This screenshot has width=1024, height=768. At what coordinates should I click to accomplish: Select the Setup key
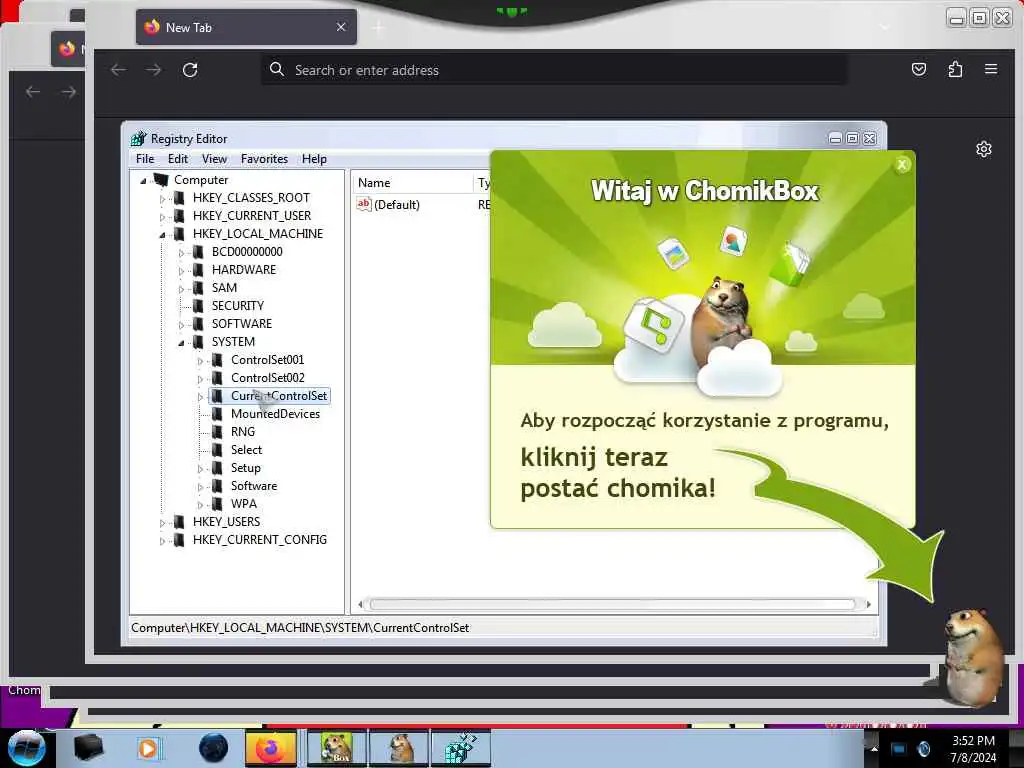[246, 468]
